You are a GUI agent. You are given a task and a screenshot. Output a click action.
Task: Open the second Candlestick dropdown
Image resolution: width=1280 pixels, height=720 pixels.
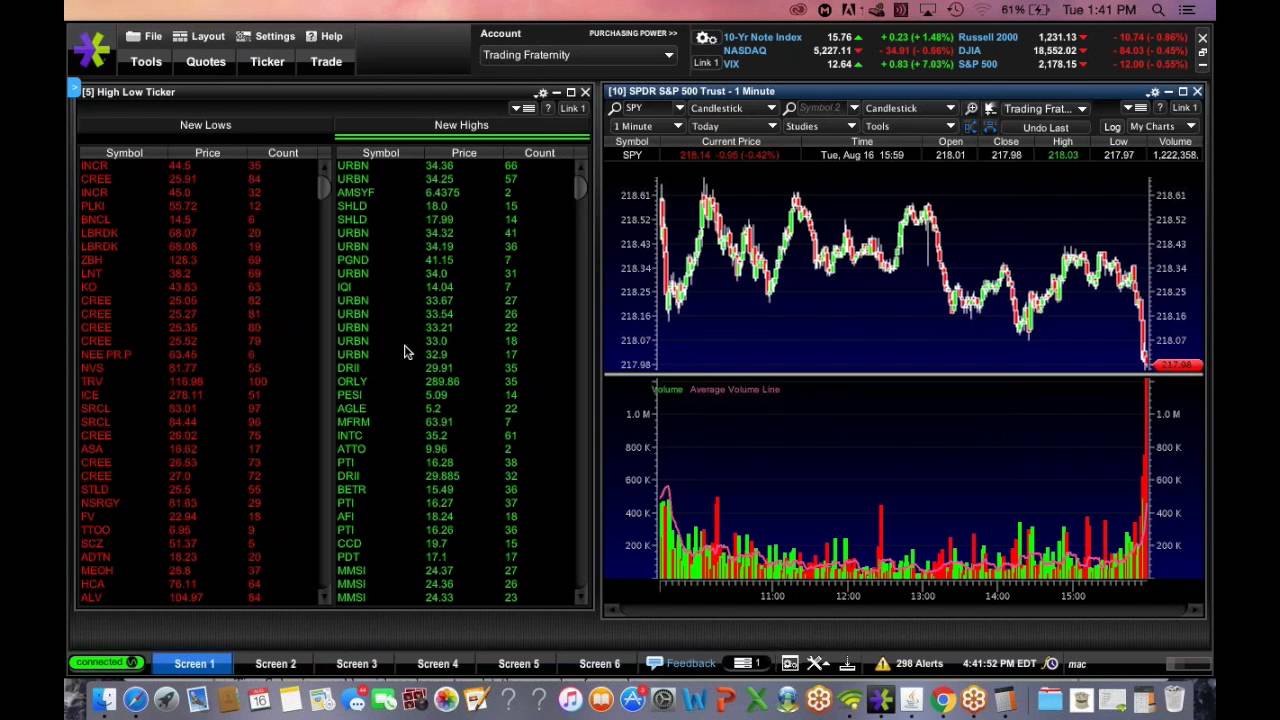(910, 108)
